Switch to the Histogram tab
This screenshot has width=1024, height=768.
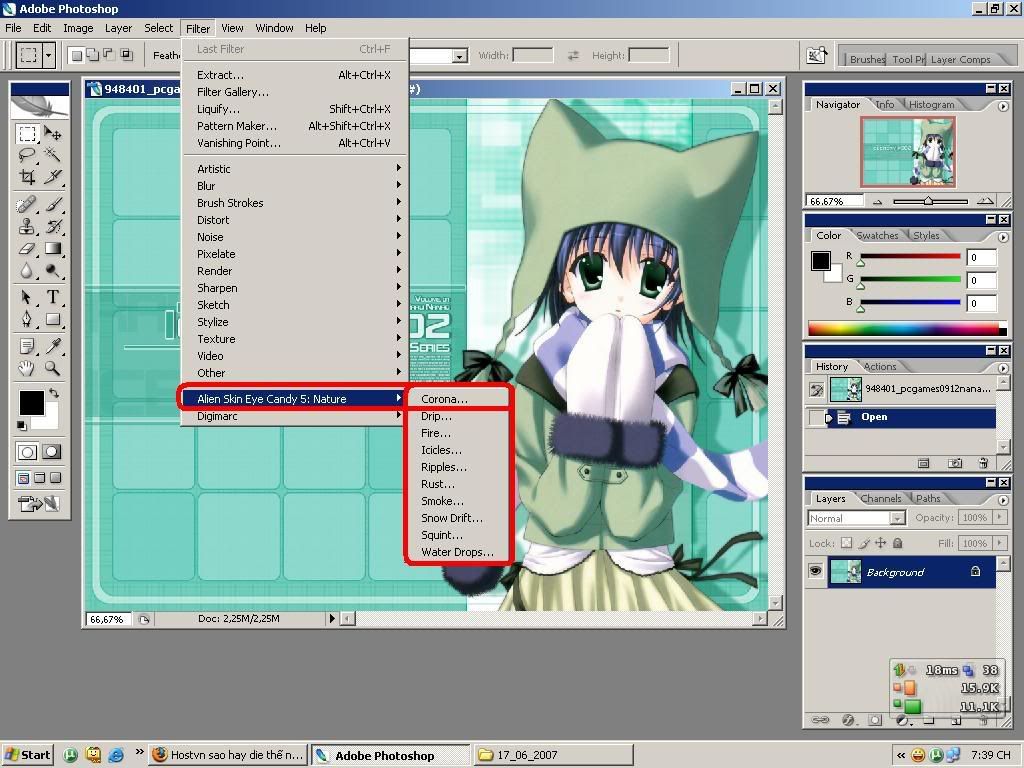[x=931, y=104]
